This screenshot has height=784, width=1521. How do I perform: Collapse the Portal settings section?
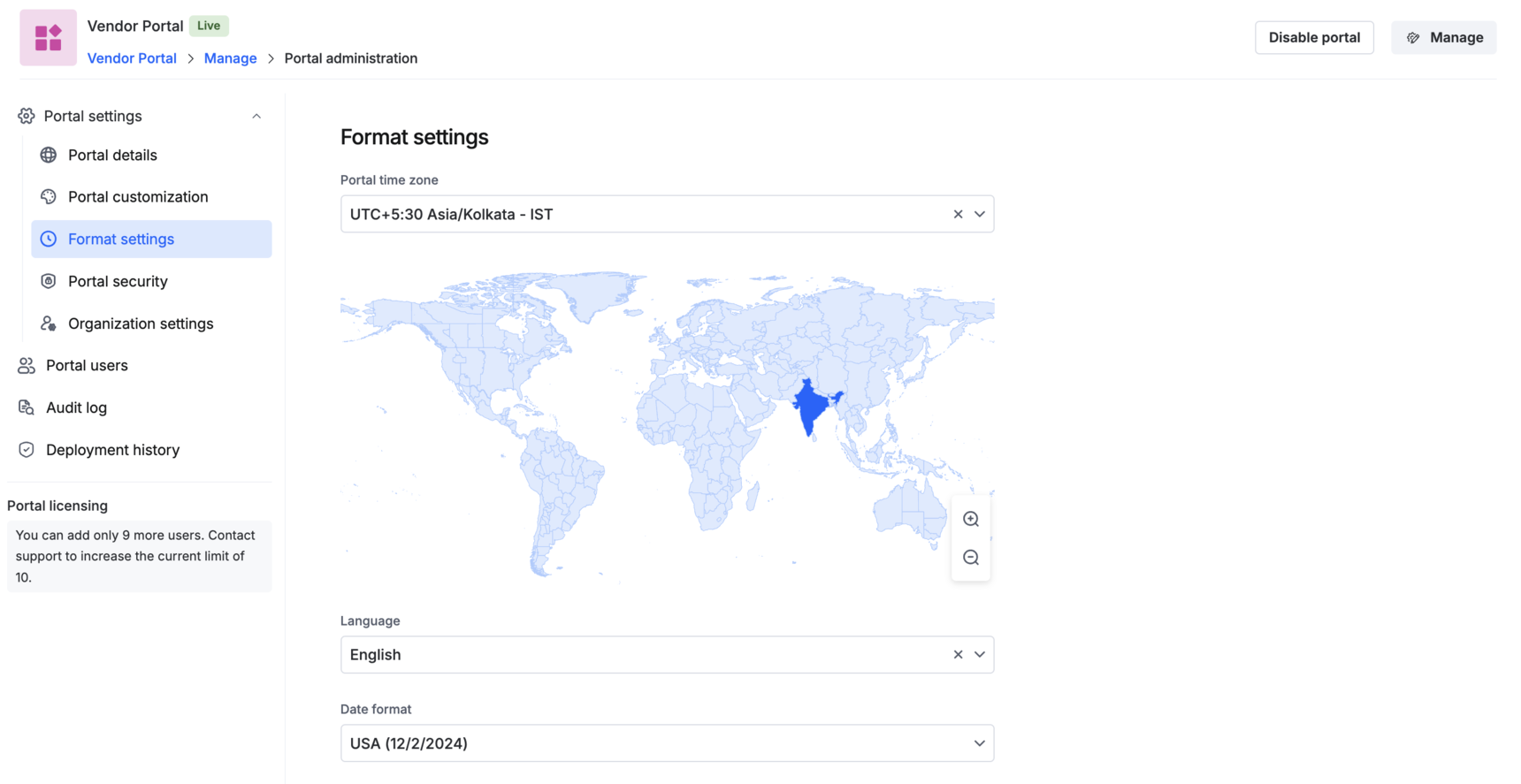pyautogui.click(x=256, y=116)
